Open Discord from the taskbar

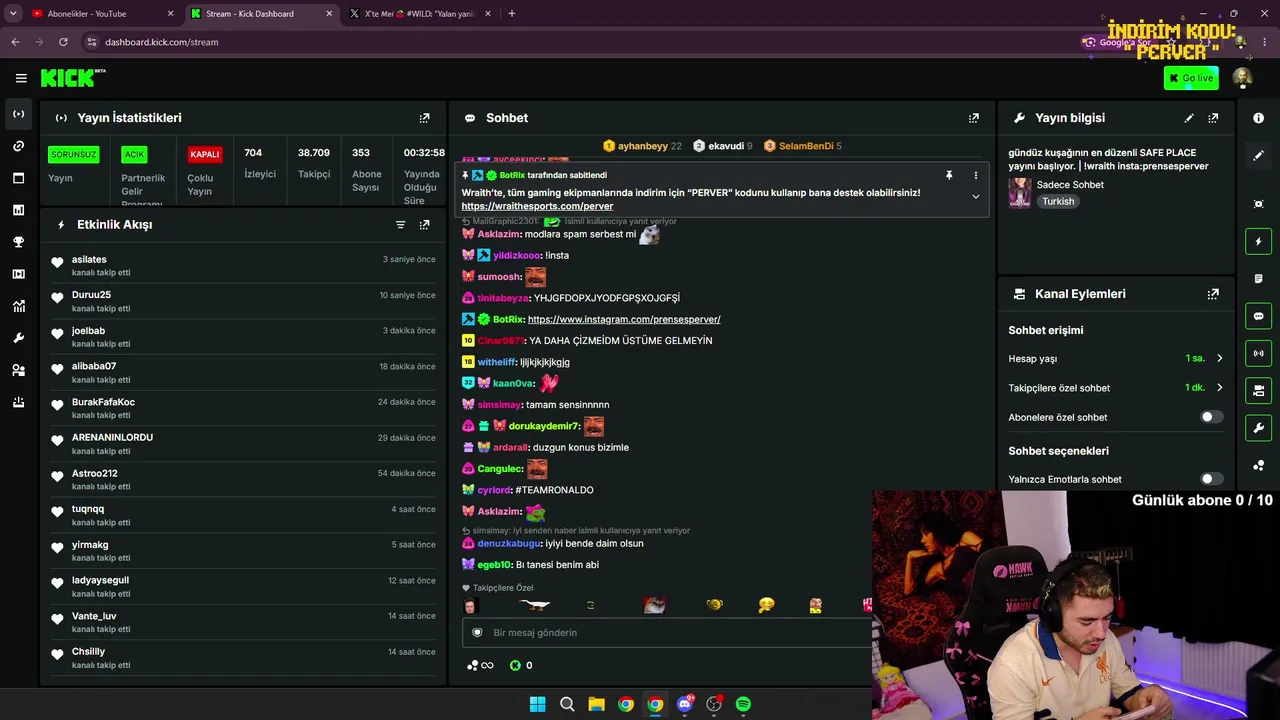click(685, 704)
